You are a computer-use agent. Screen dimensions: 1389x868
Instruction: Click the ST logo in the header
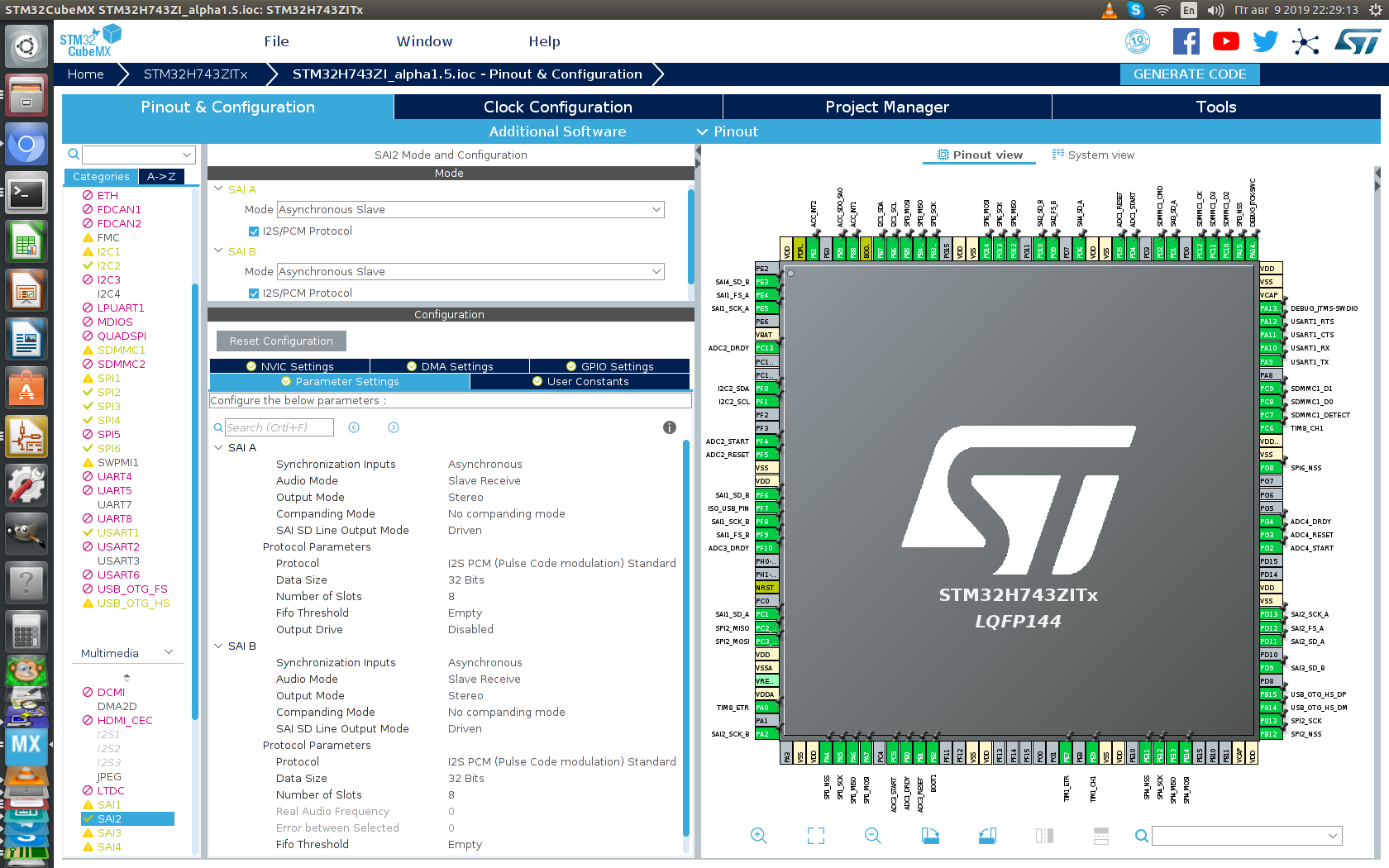1357,41
